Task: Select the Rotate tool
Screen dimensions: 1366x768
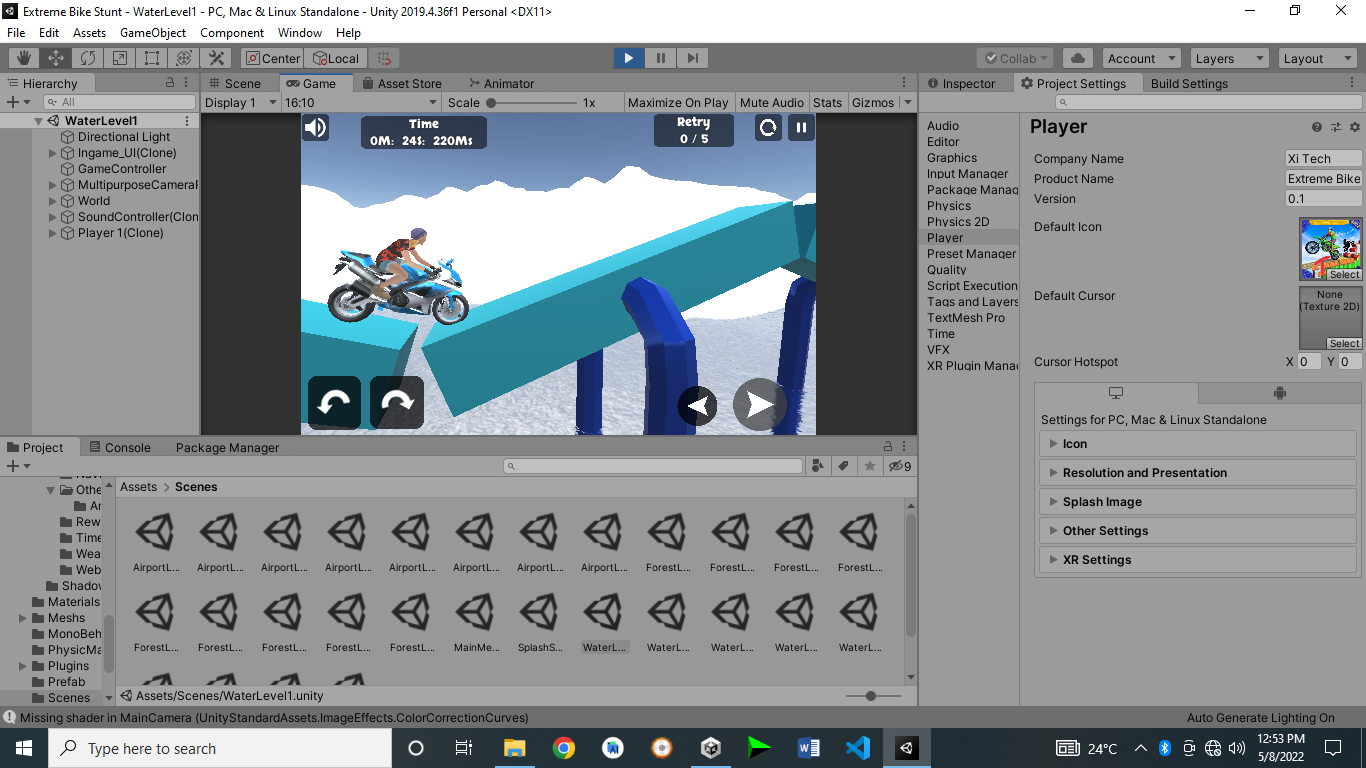Action: point(88,57)
